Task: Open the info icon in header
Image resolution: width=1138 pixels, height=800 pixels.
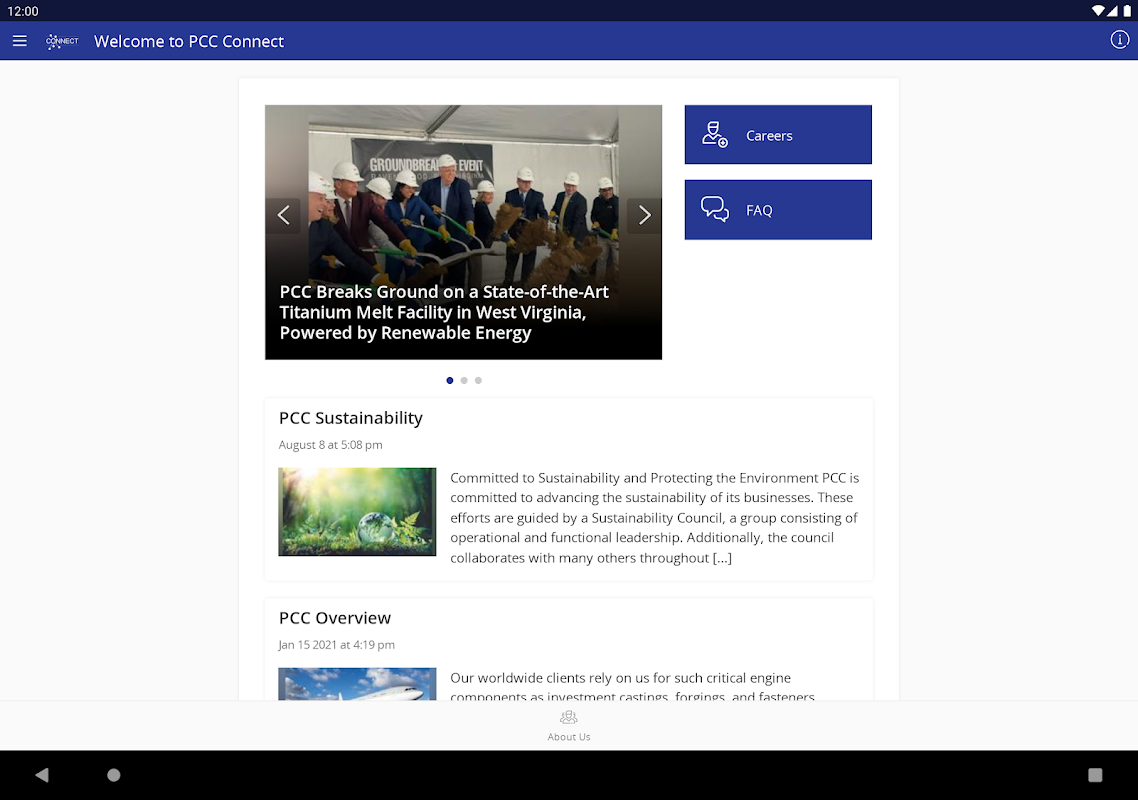Action: (x=1119, y=40)
